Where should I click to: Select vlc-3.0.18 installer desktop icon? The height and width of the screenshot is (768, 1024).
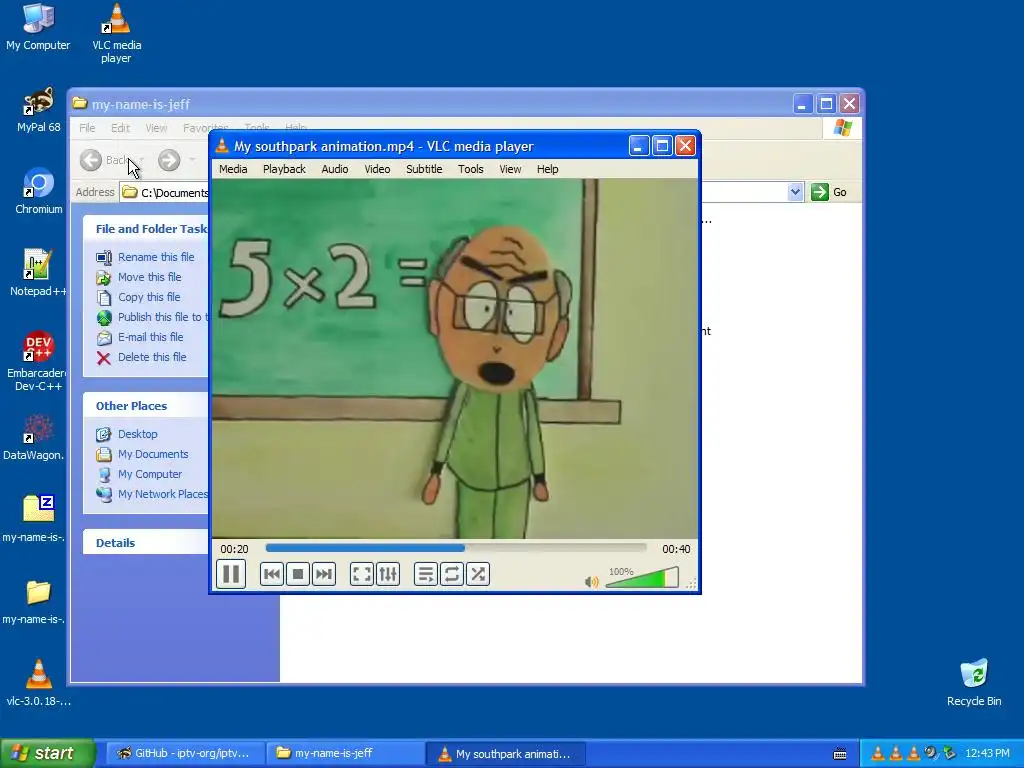coord(39,683)
